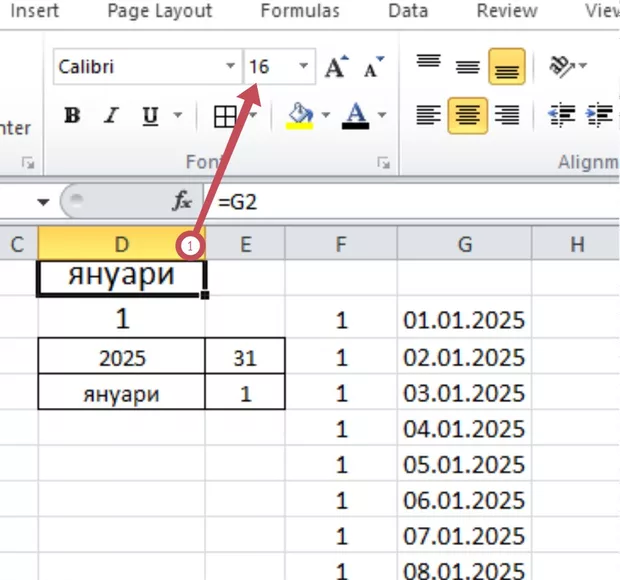620x580 pixels.
Task: Click the Shrink Font icon
Action: [x=373, y=68]
